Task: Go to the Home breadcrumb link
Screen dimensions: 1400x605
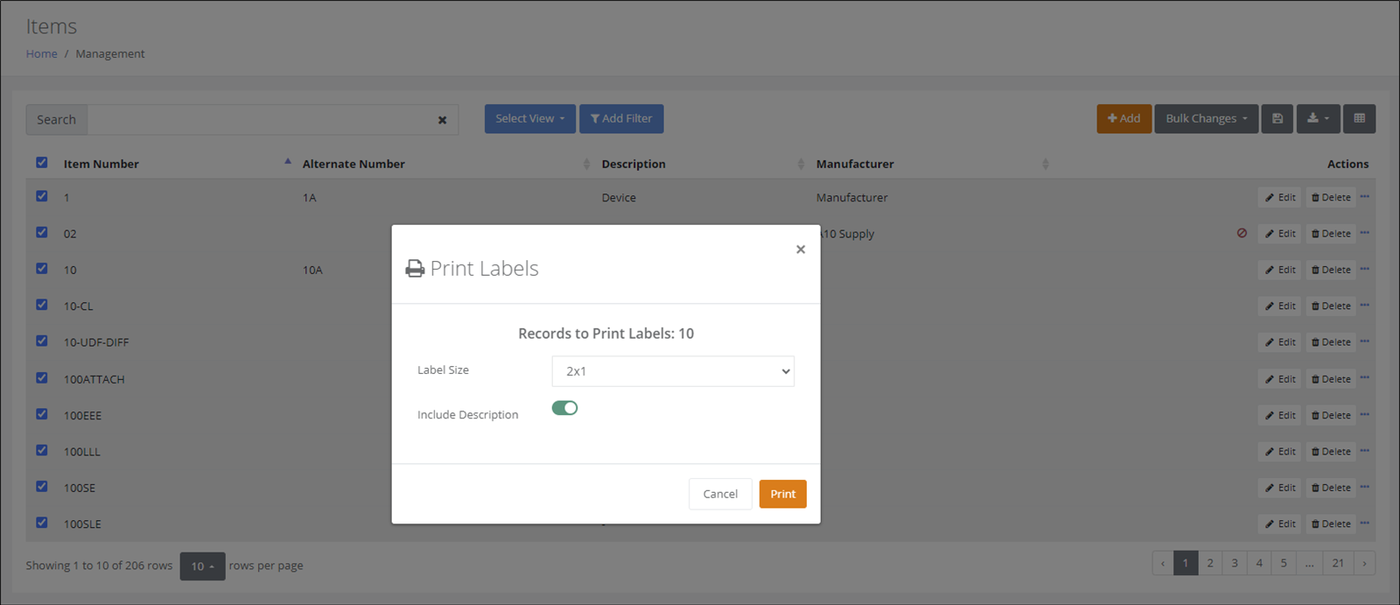Action: pos(41,54)
